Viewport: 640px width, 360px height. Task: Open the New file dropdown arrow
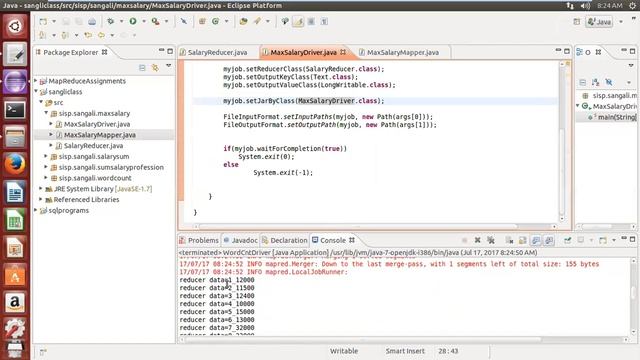pos(53,21)
